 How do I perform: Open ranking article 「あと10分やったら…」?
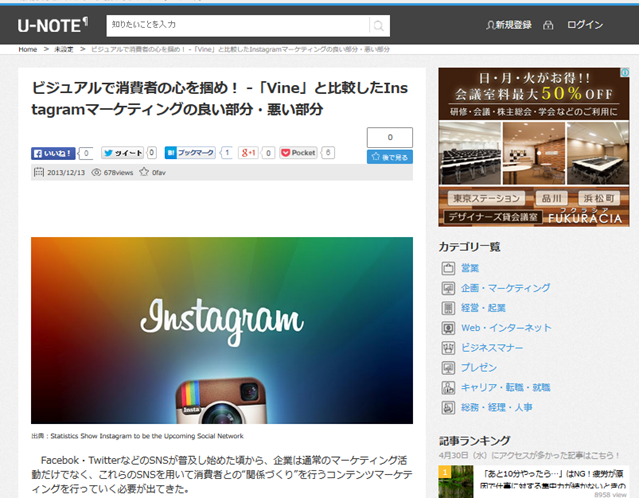[553, 480]
